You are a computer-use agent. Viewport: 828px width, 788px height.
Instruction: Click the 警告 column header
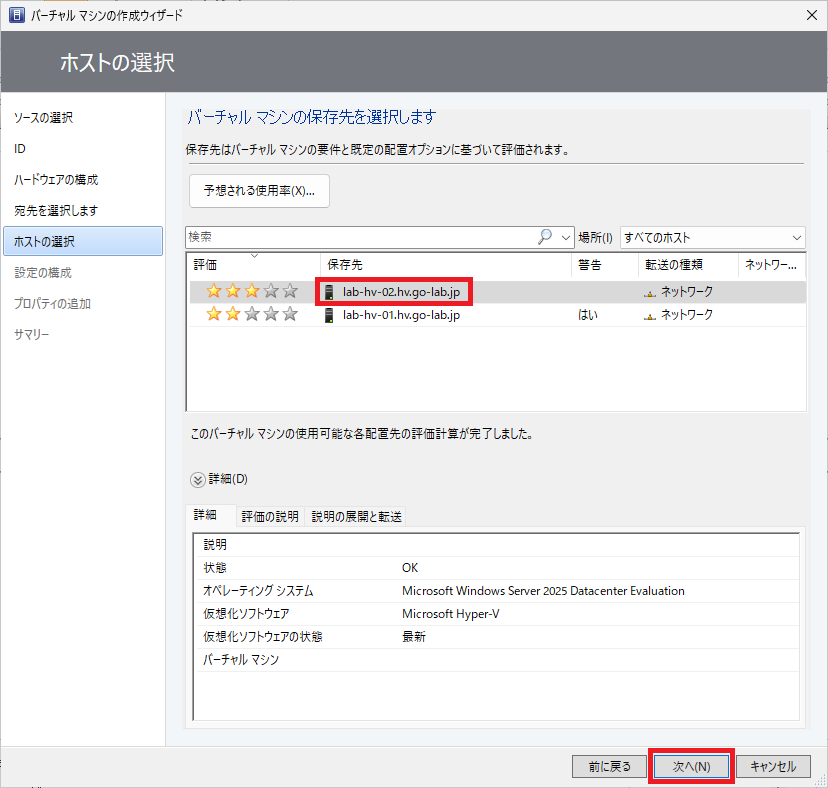605,265
